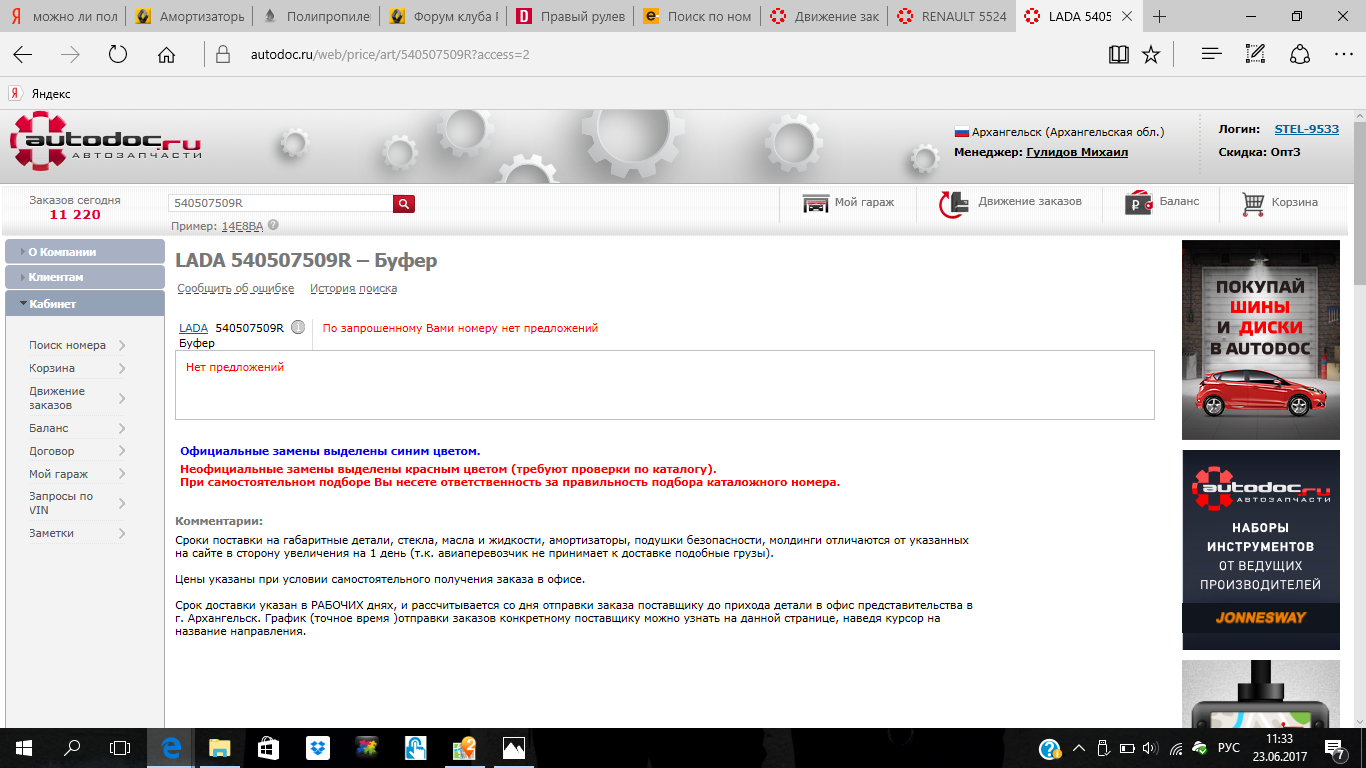Click the LADA brand link
This screenshot has width=1366, height=768.
tap(193, 327)
